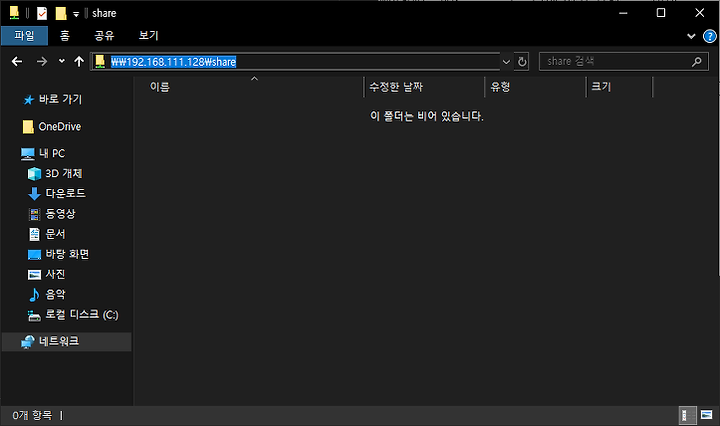Click the 0개 항목 status bar text
The height and width of the screenshot is (426, 720).
(x=32, y=415)
